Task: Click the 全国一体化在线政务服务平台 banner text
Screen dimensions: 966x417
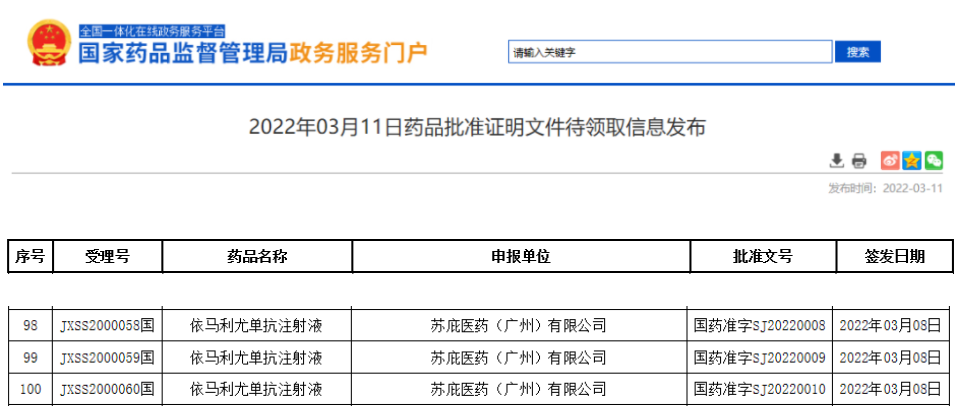Action: point(152,31)
